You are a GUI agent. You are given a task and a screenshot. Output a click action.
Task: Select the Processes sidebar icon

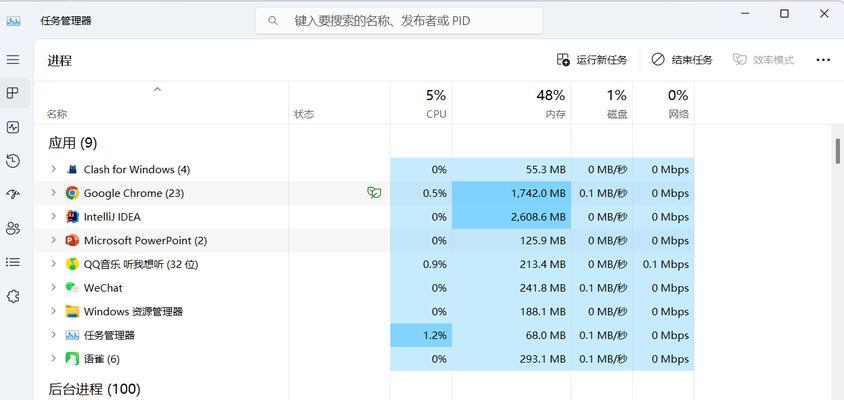tap(13, 93)
